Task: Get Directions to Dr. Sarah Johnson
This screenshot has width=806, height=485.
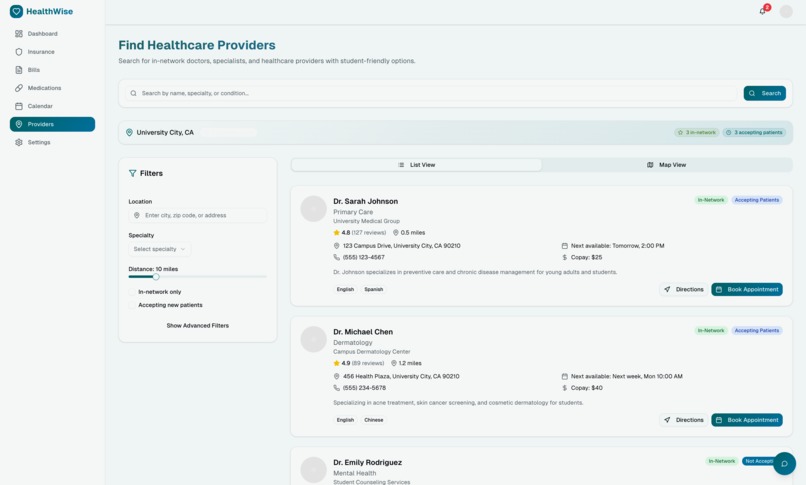Action: click(x=684, y=289)
